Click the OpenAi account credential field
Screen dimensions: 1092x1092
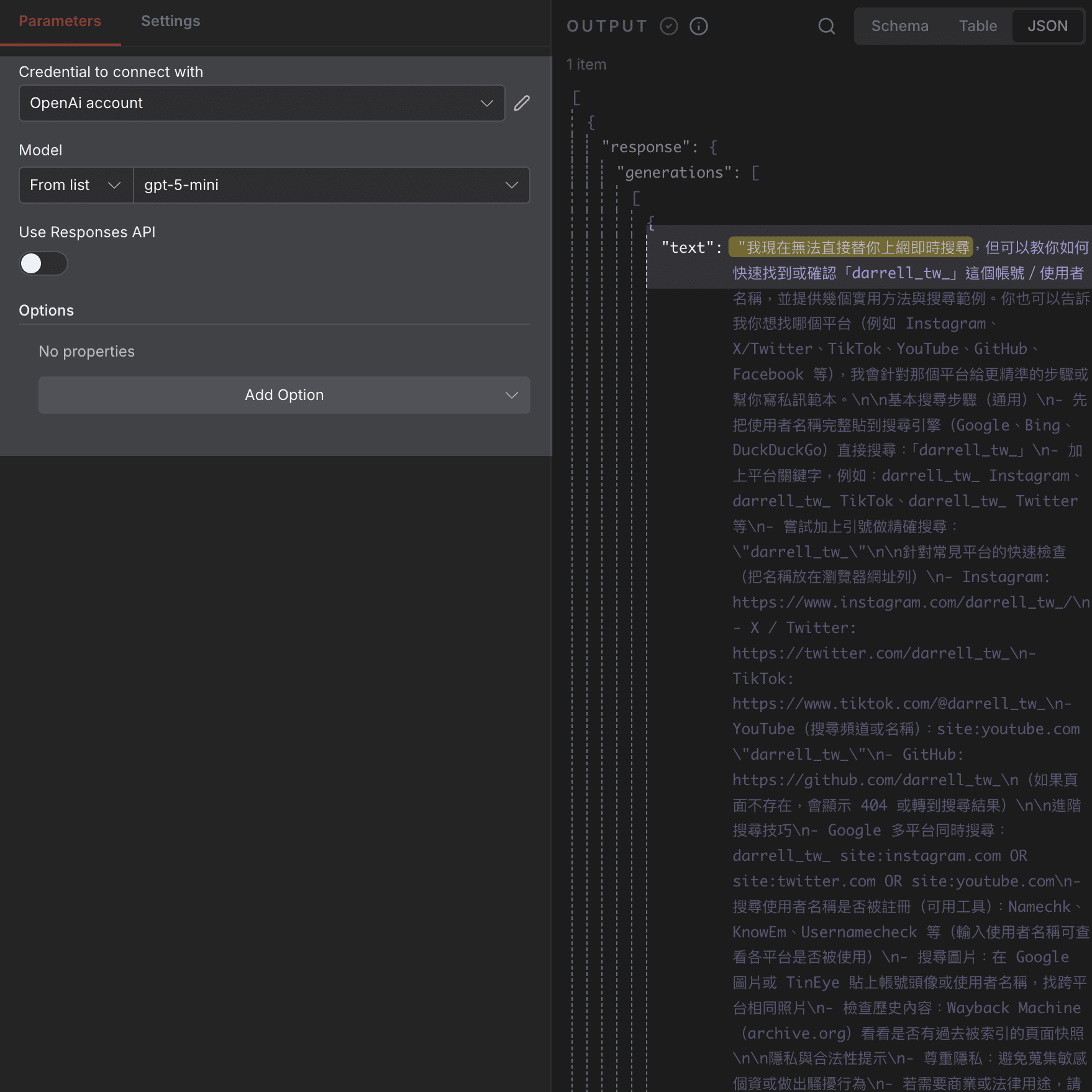[x=261, y=103]
